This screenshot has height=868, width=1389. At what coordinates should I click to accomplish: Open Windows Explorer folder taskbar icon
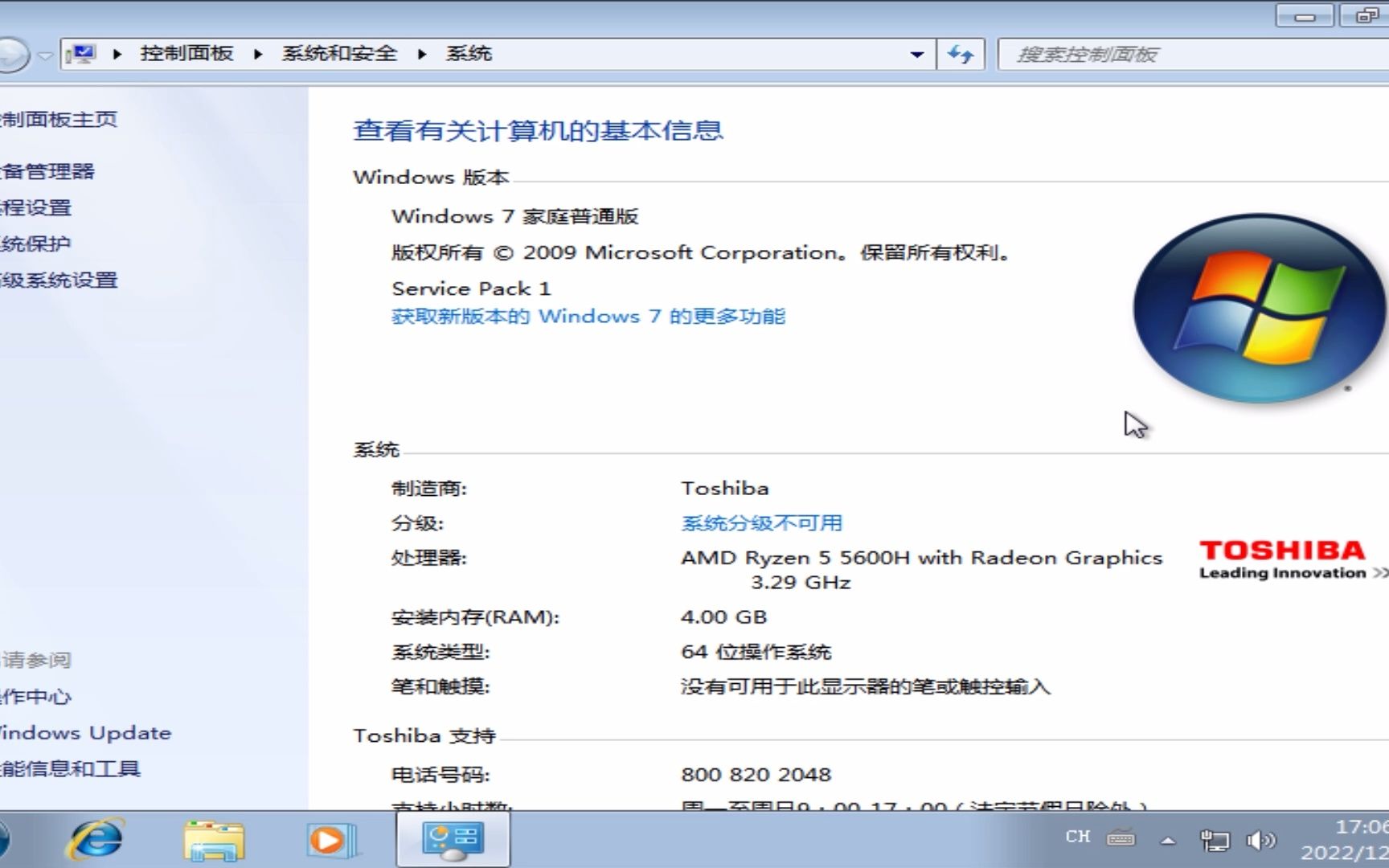coord(214,840)
